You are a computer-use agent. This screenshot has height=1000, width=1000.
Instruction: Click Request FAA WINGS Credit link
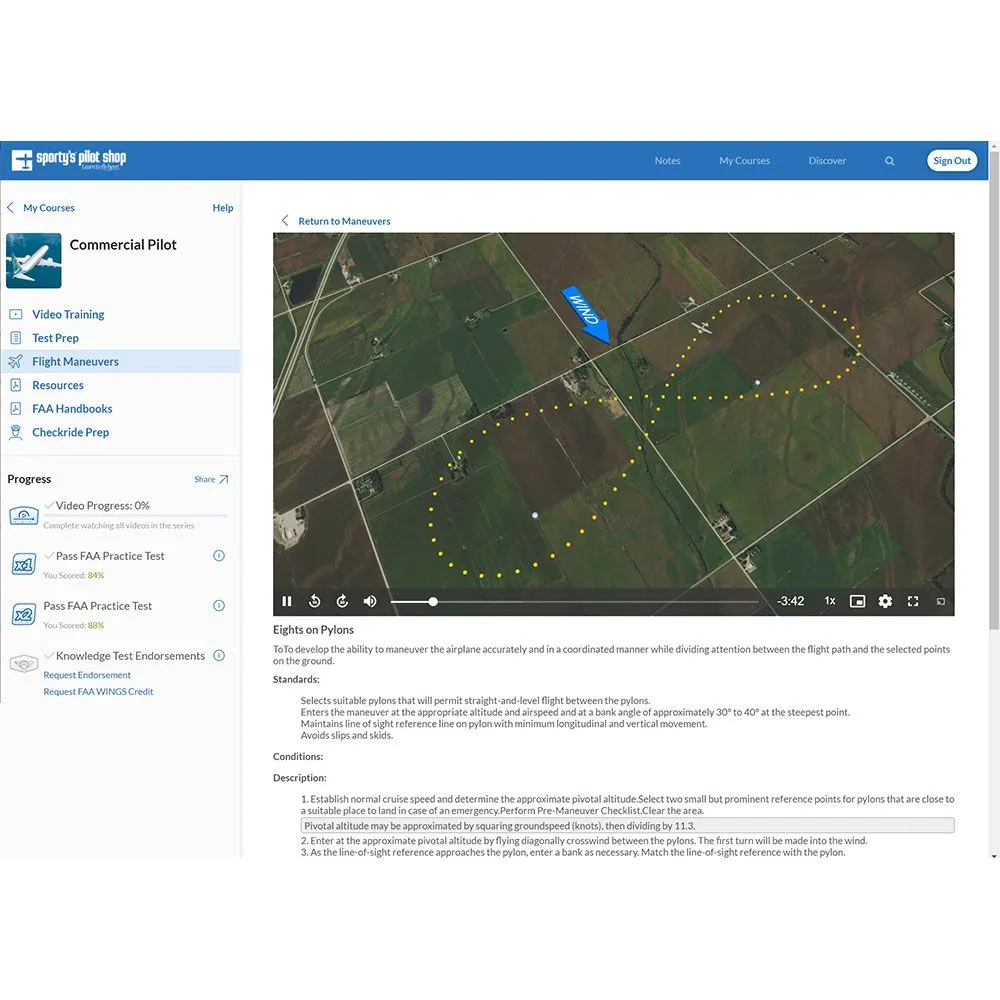98,691
